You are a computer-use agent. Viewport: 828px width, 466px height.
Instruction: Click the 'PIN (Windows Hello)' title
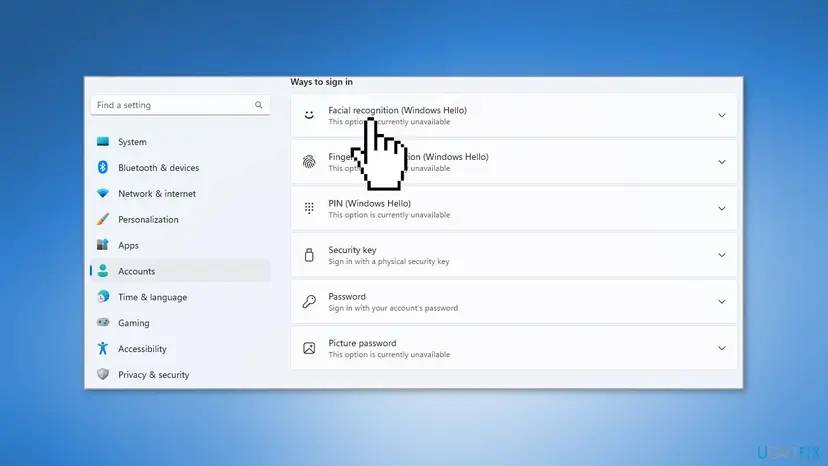click(370, 203)
